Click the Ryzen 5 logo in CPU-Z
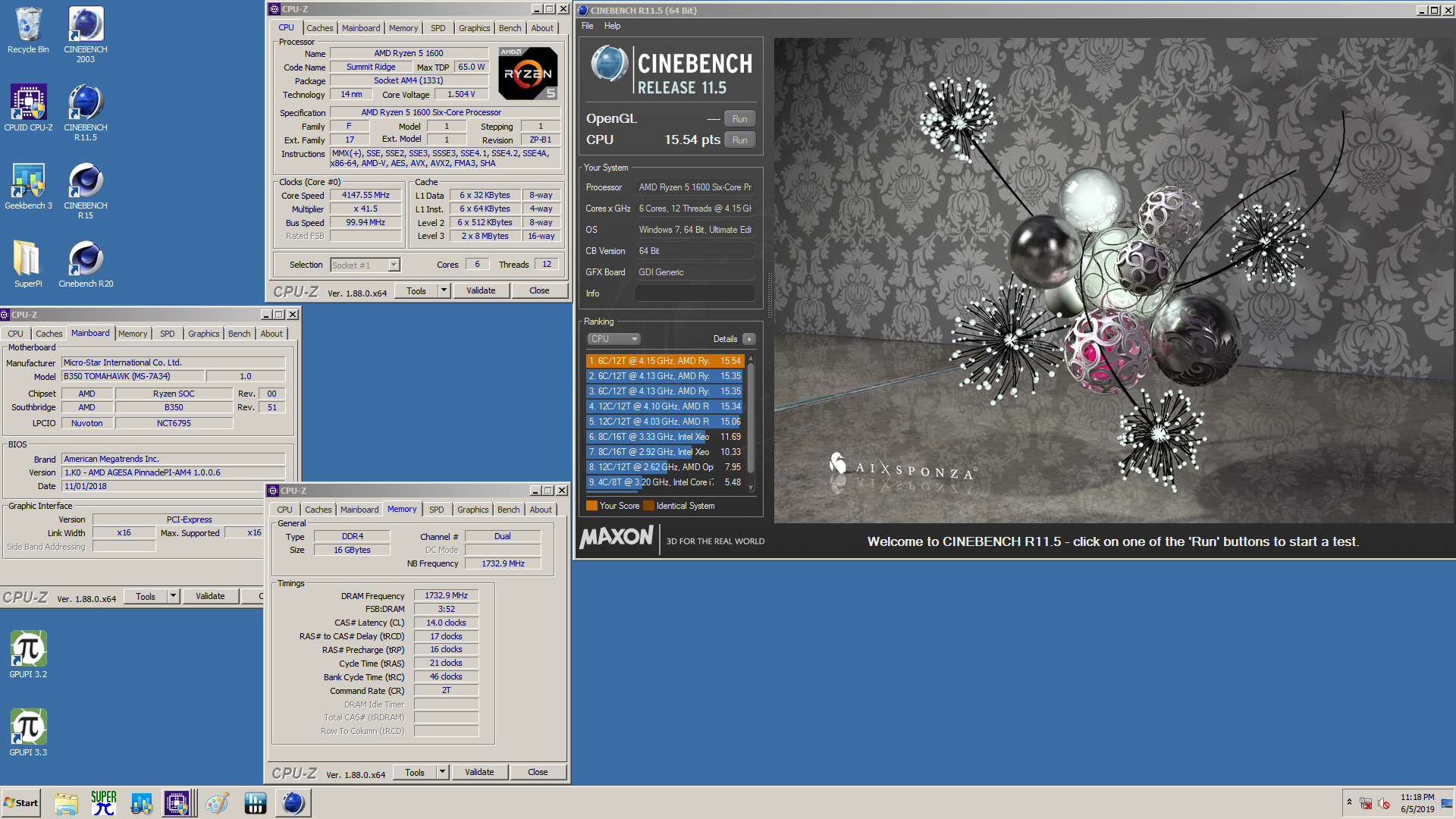The height and width of the screenshot is (819, 1456). pos(528,74)
